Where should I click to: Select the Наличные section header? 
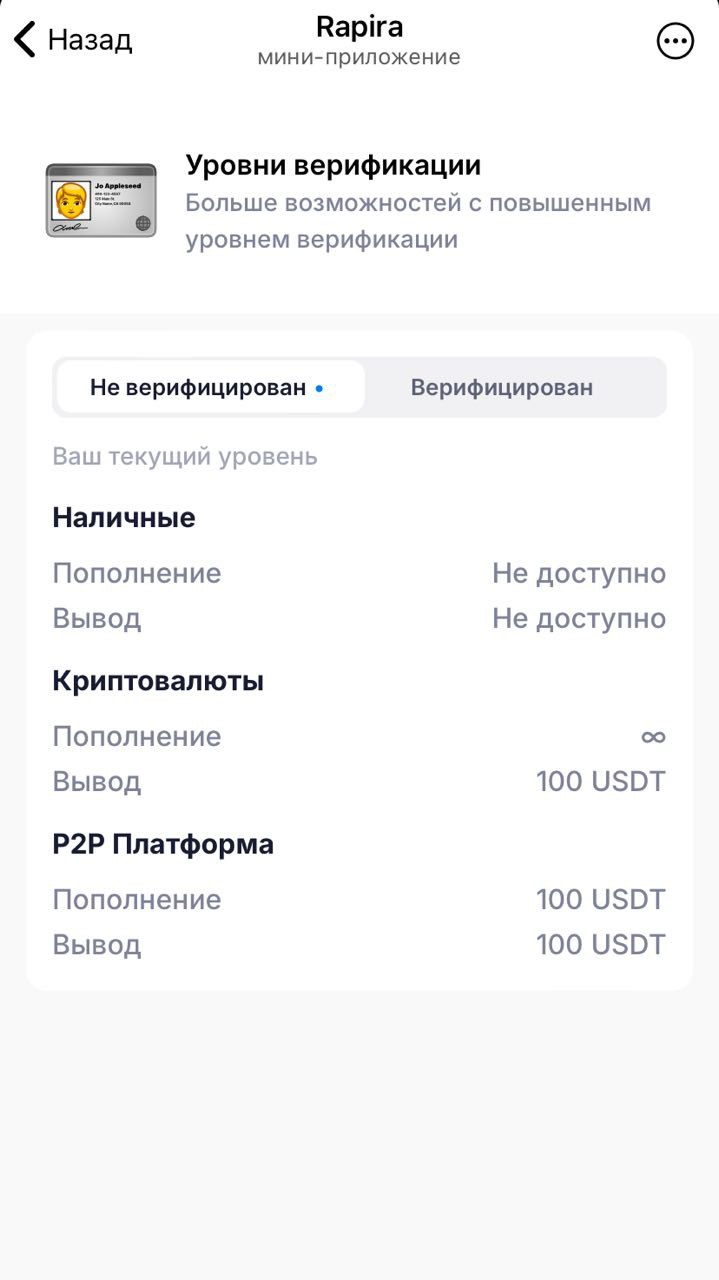pyautogui.click(x=123, y=518)
